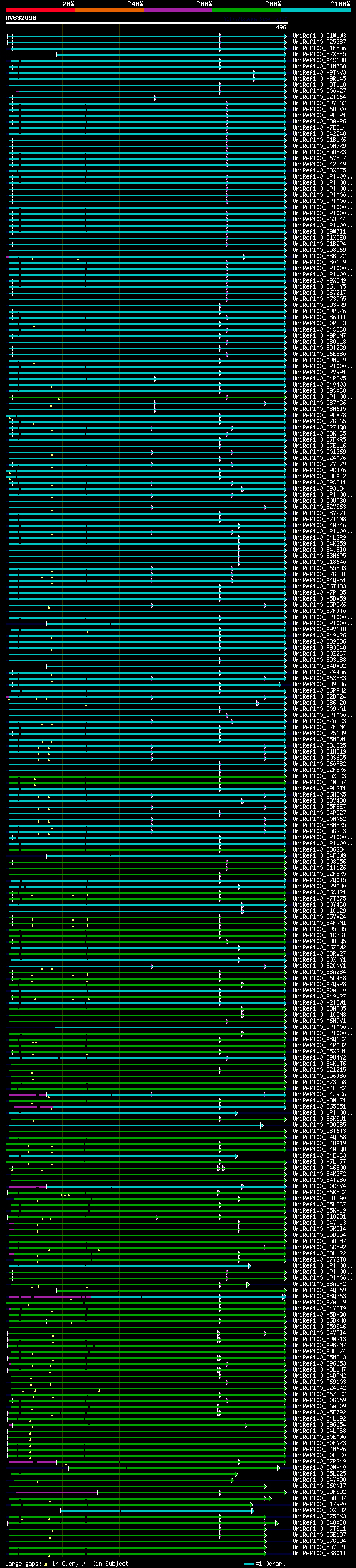
Task: Select hit label UniRef100_Q21215
Action: pyautogui.click(x=319, y=1070)
